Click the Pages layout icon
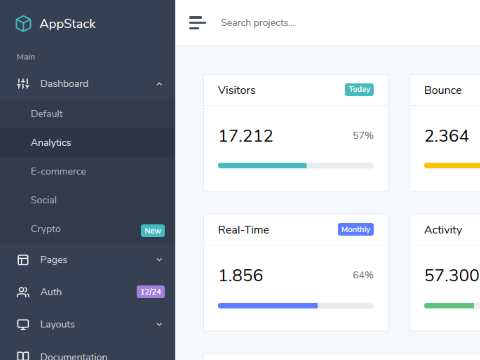Screen dimensions: 480x360 tap(23, 260)
